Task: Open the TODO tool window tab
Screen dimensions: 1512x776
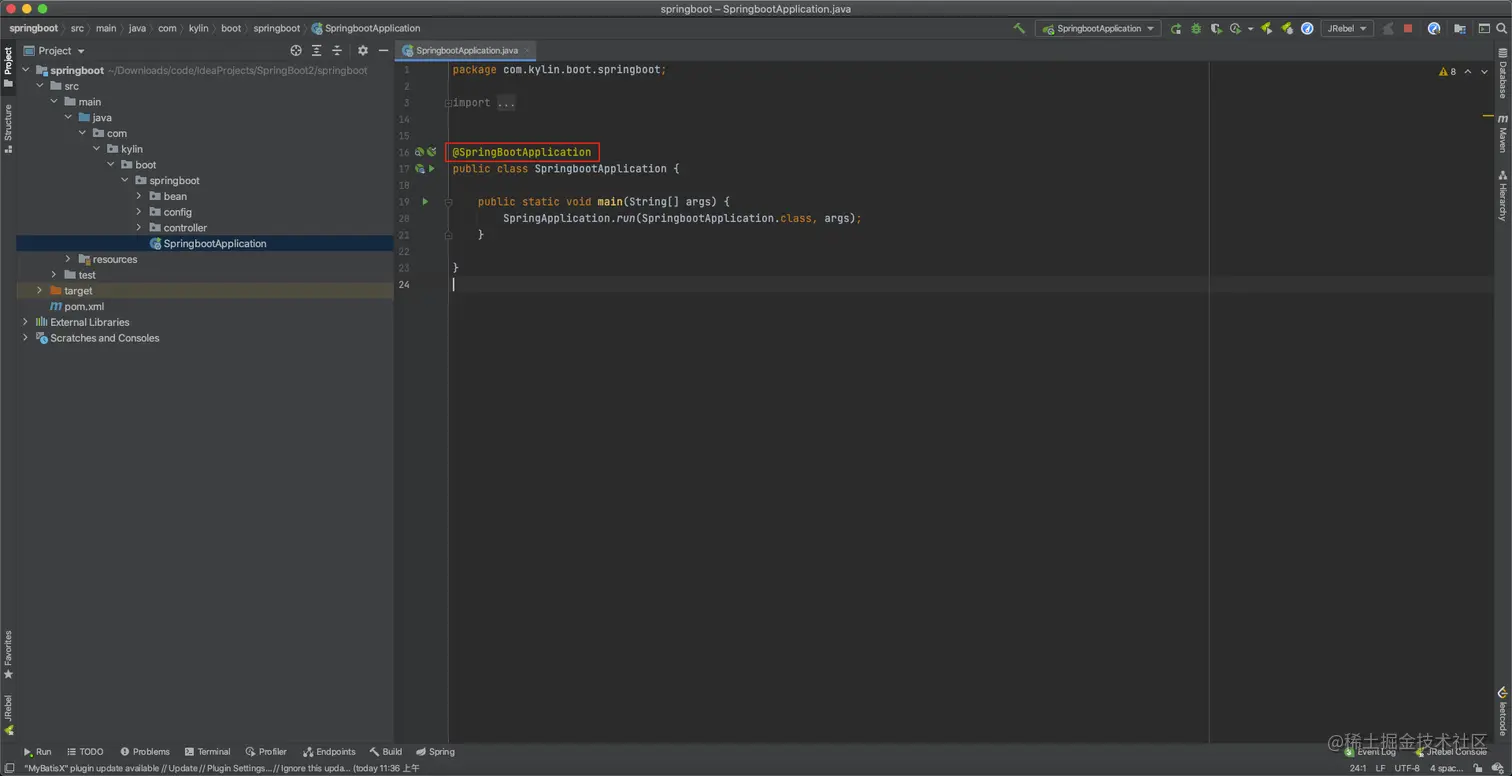Action: (85, 752)
